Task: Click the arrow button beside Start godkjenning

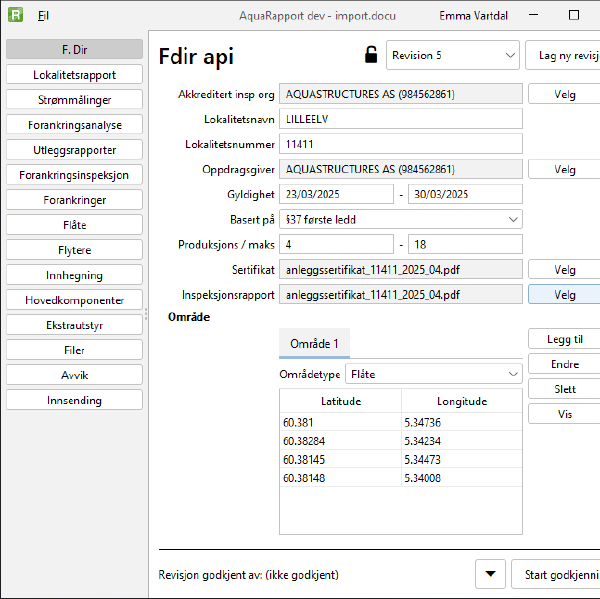Action: (490, 574)
